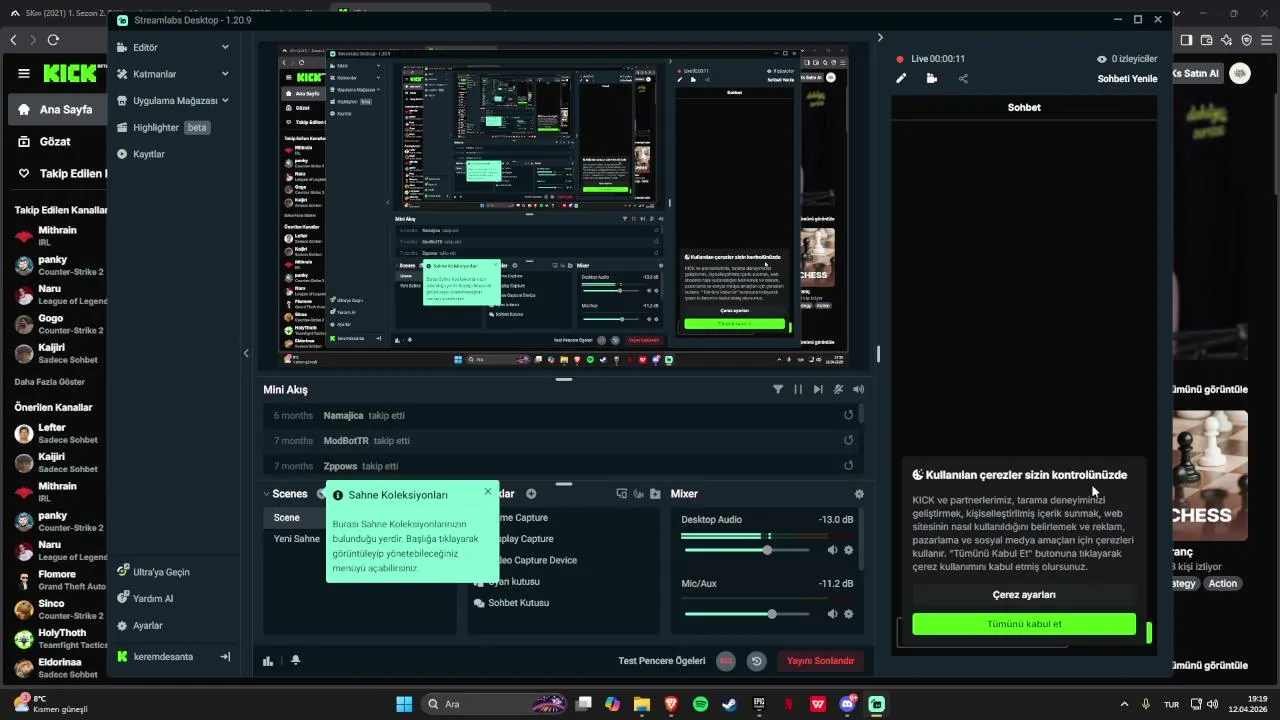Click Çerez ayarları in cookie notice
This screenshot has height=720, width=1280.
(x=1024, y=595)
